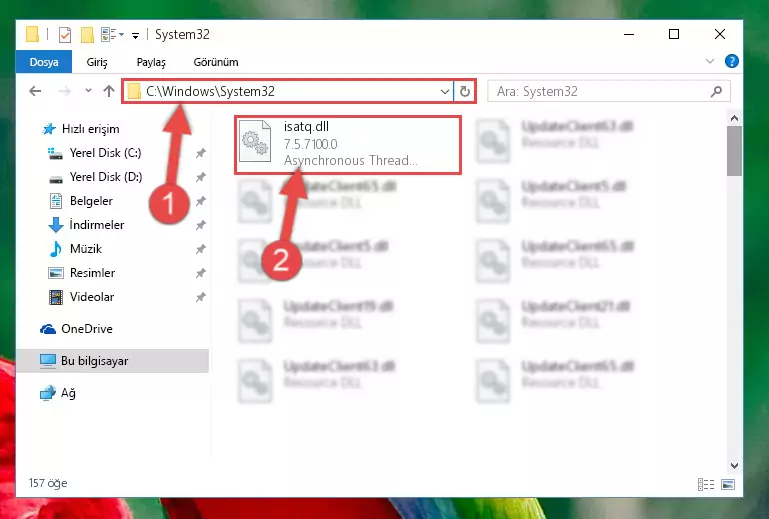This screenshot has width=769, height=519.
Task: Click the pin icon beside Yerel Disk (D:)
Action: pyautogui.click(x=200, y=177)
